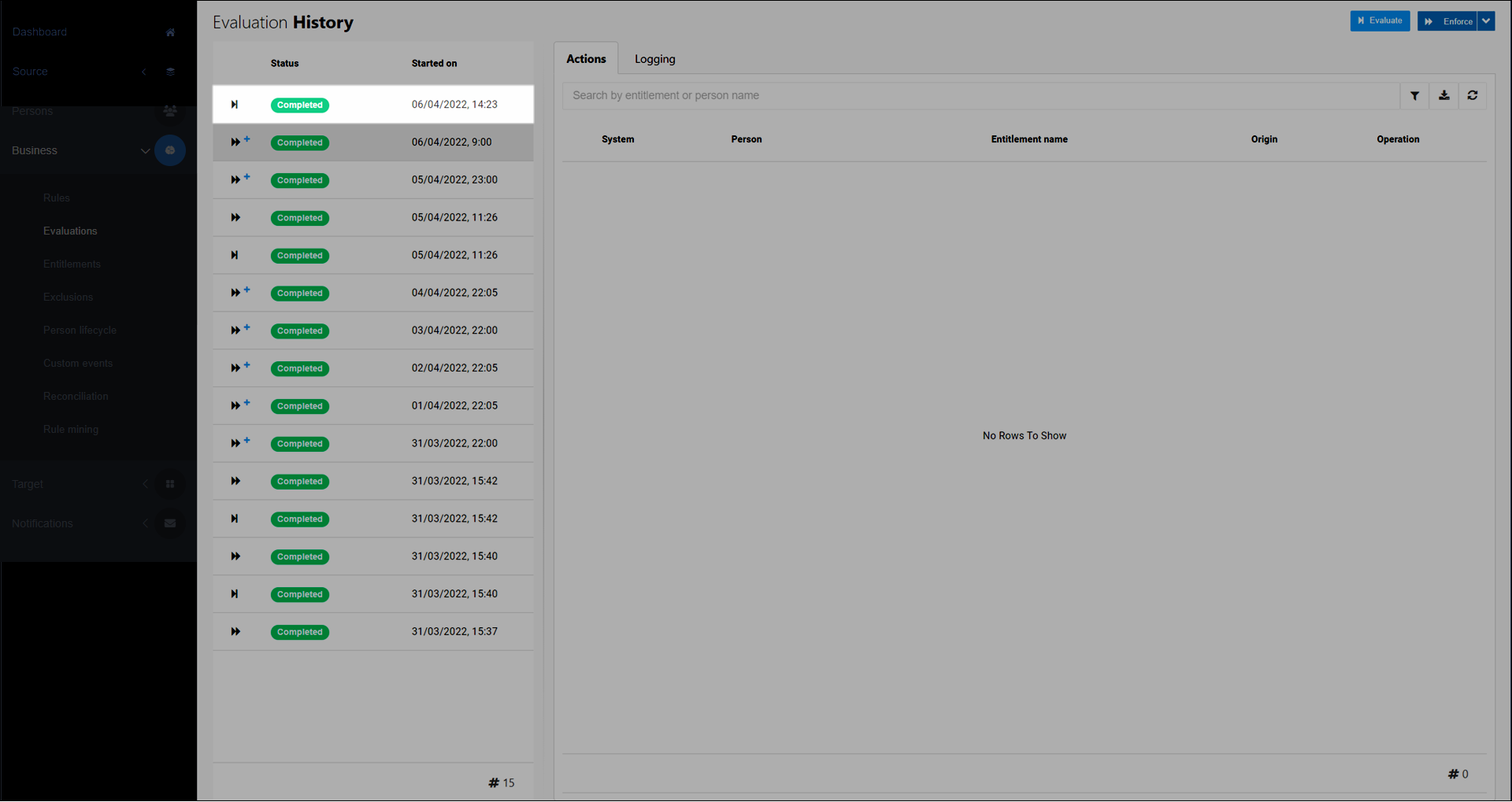Click the filter icon beside search field

[1414, 96]
